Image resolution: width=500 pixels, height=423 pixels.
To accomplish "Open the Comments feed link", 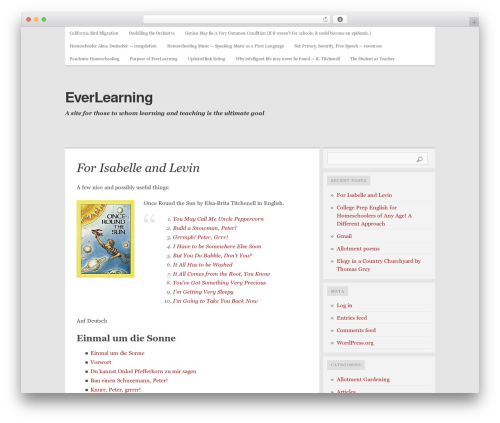I will [x=356, y=330].
